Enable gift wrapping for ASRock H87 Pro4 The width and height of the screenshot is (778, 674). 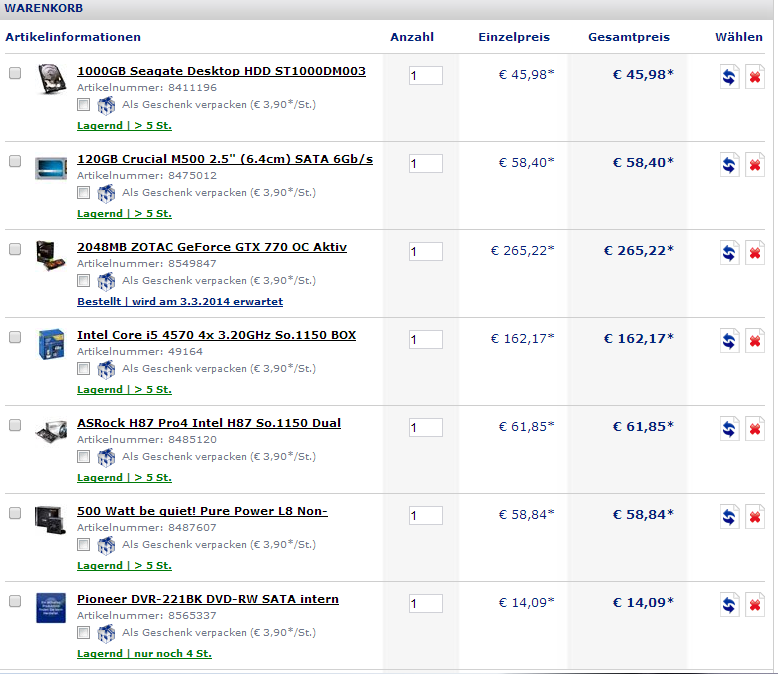click(x=83, y=457)
